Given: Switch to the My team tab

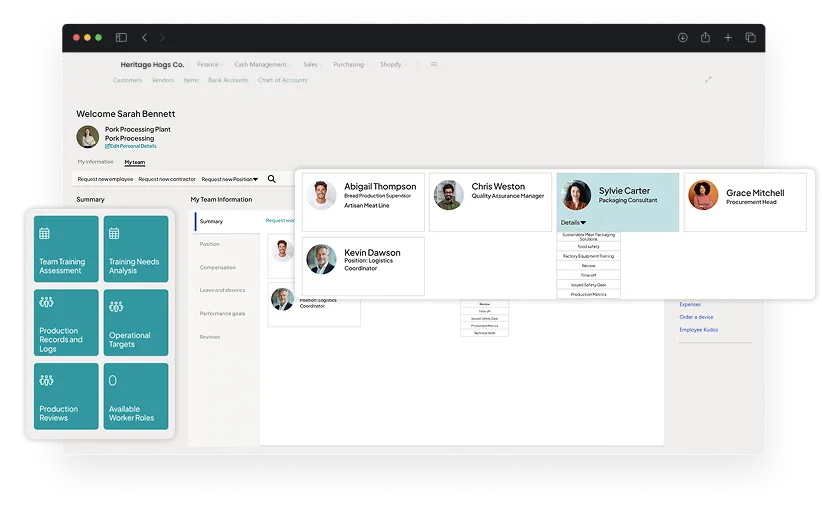Looking at the screenshot, I should click(x=135, y=163).
